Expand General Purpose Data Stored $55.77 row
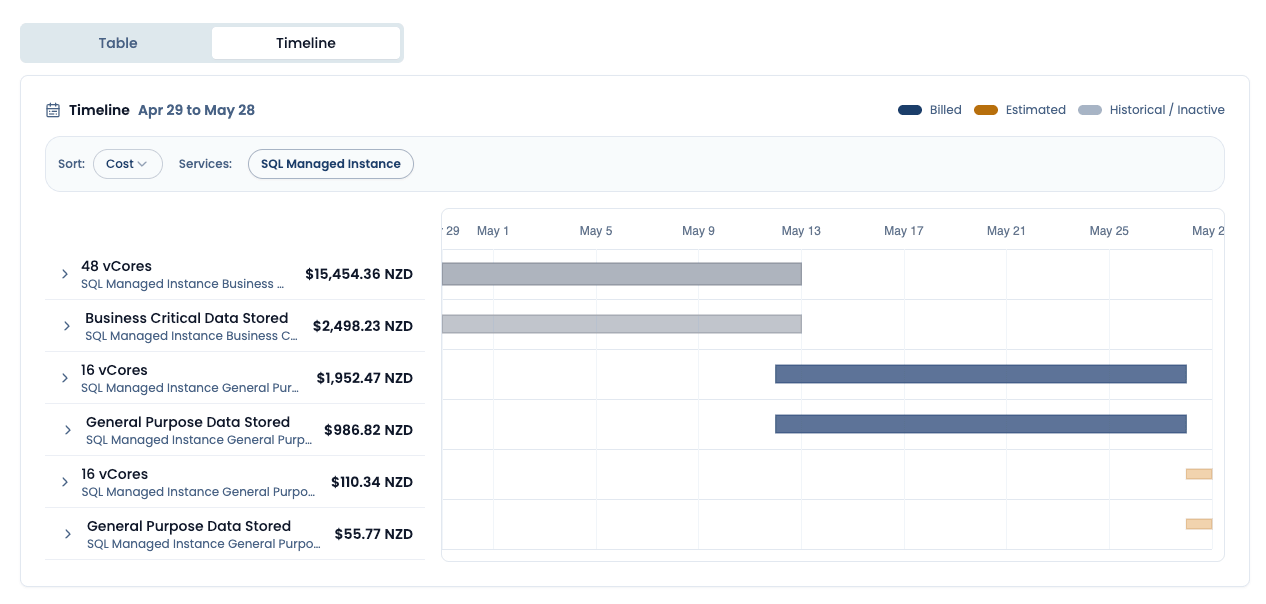 (68, 534)
